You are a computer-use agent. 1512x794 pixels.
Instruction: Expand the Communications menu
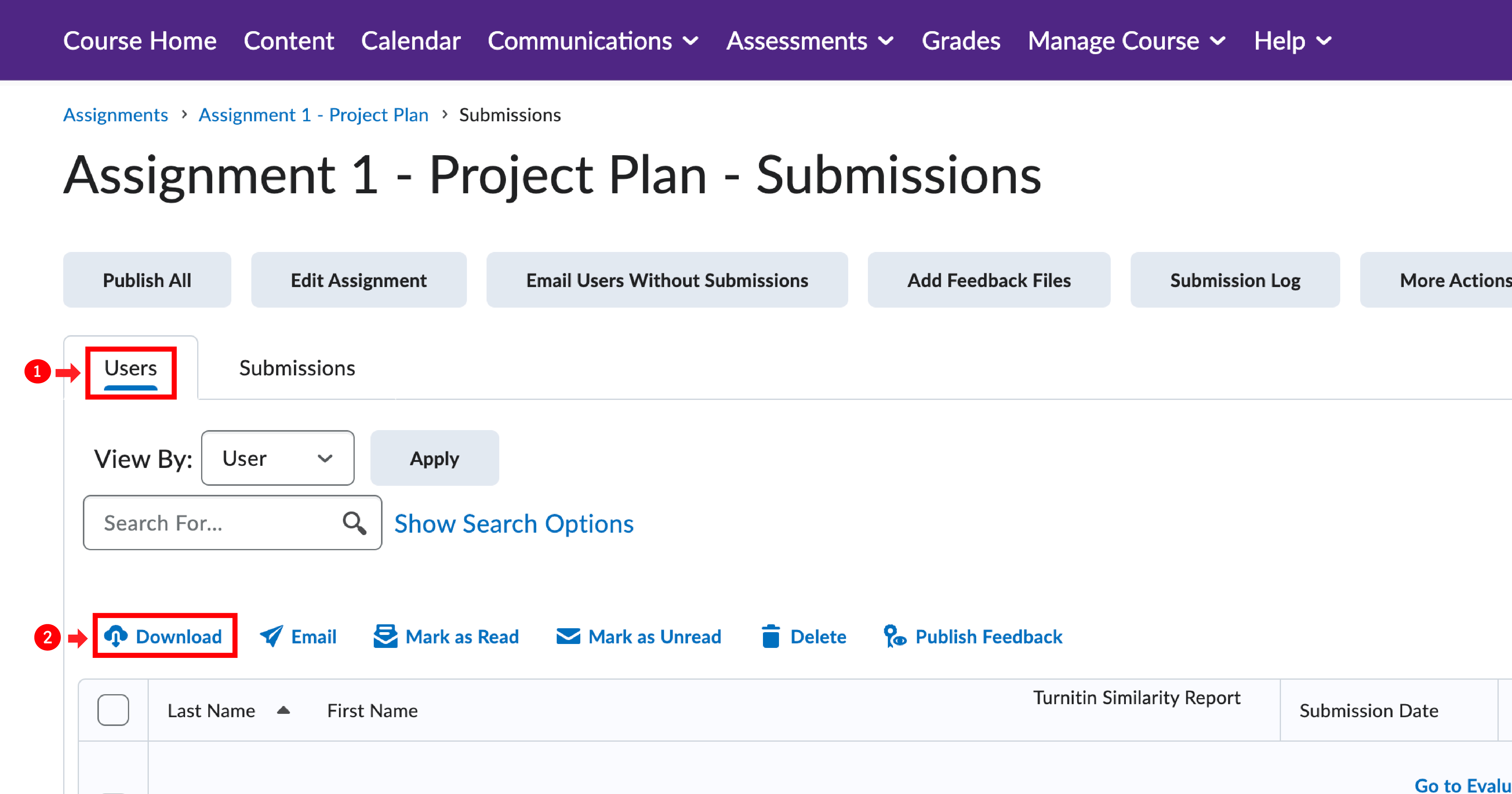pyautogui.click(x=593, y=41)
